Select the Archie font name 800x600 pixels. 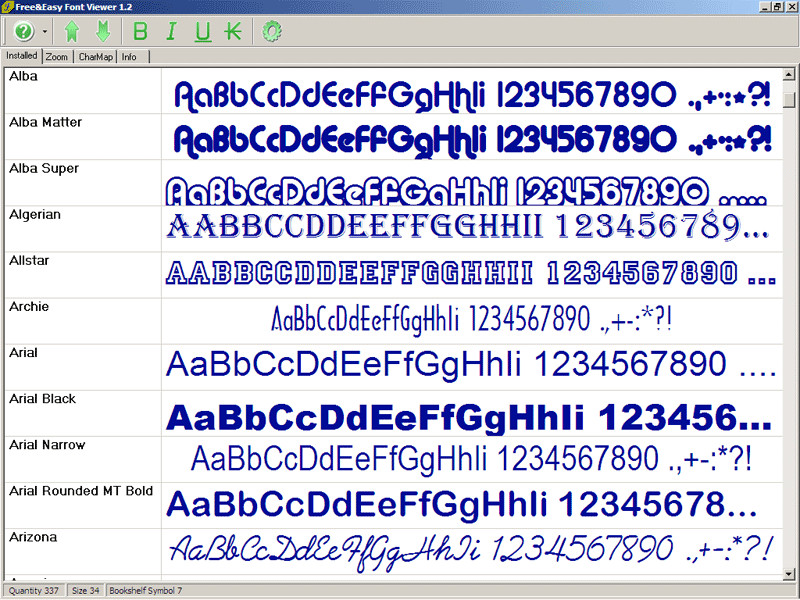29,307
